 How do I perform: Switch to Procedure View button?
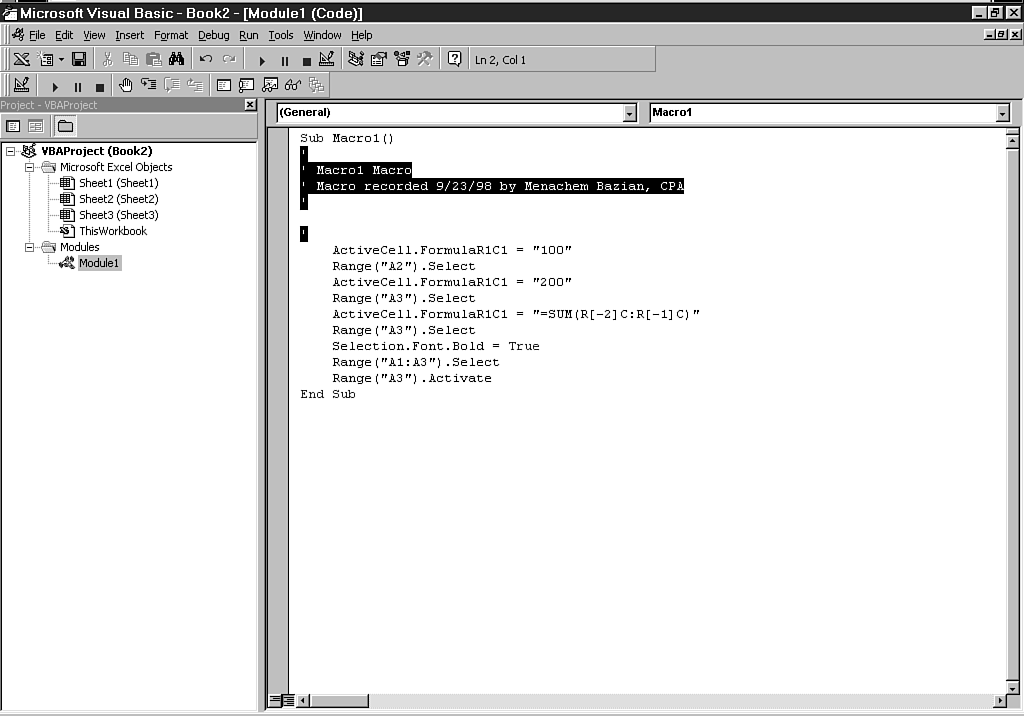point(275,701)
